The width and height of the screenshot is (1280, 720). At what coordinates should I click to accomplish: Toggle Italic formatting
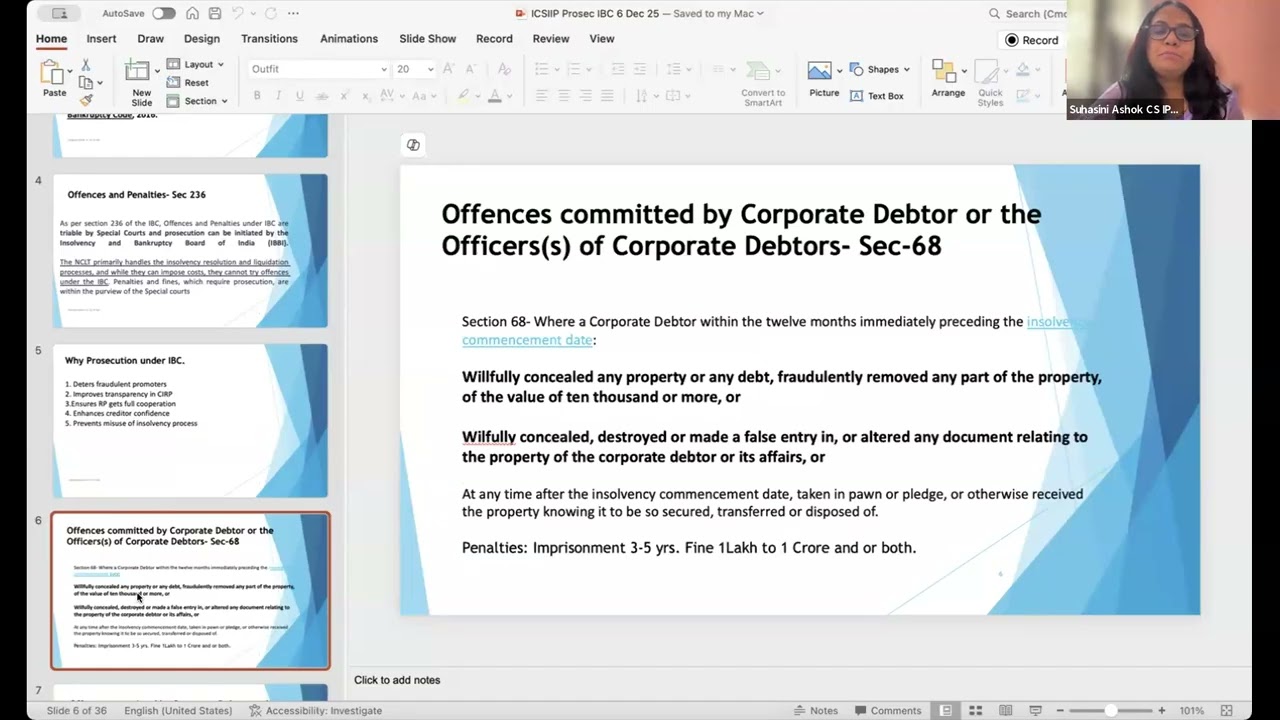277,96
